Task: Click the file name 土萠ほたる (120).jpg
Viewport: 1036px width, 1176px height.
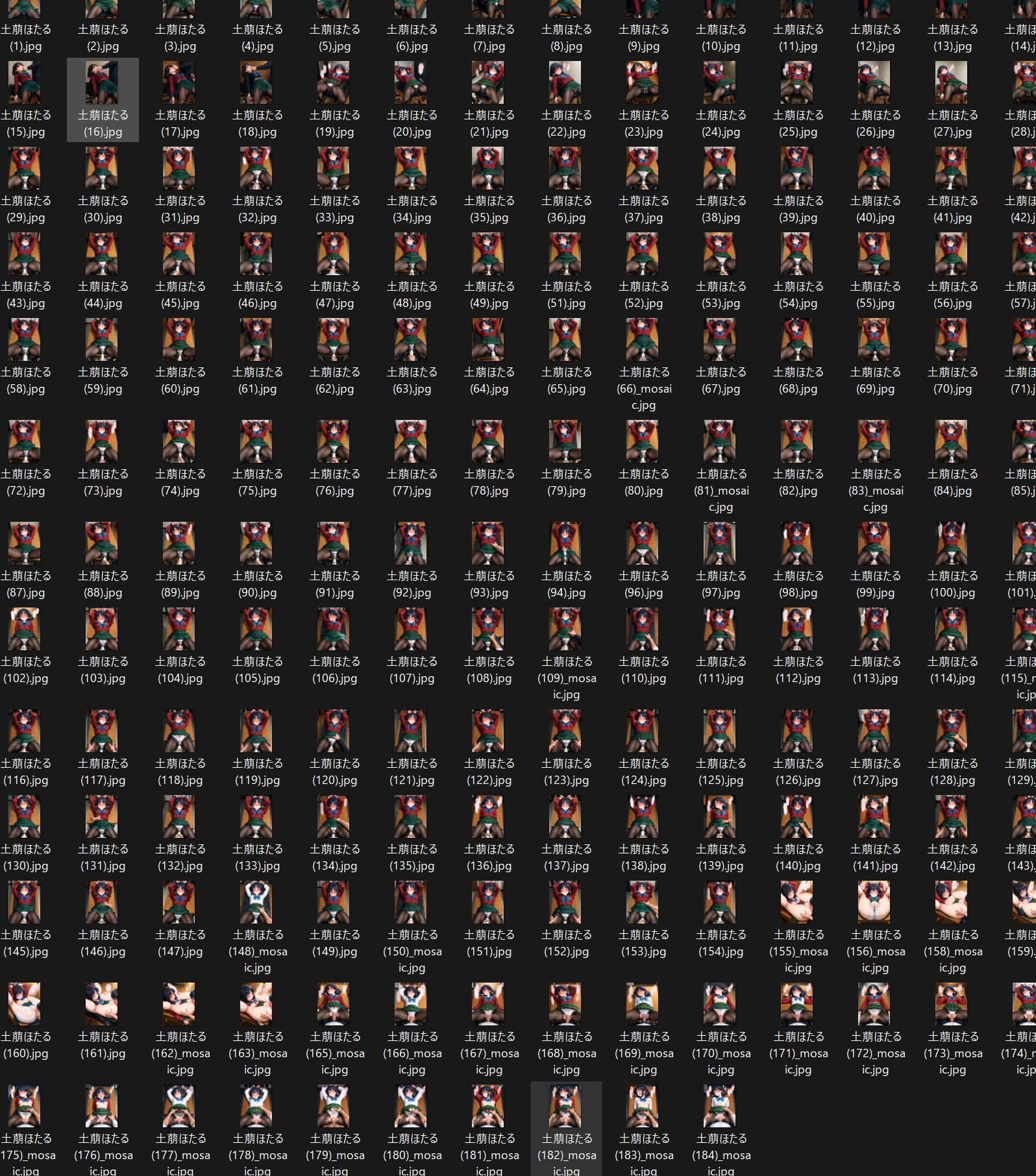Action: (334, 772)
